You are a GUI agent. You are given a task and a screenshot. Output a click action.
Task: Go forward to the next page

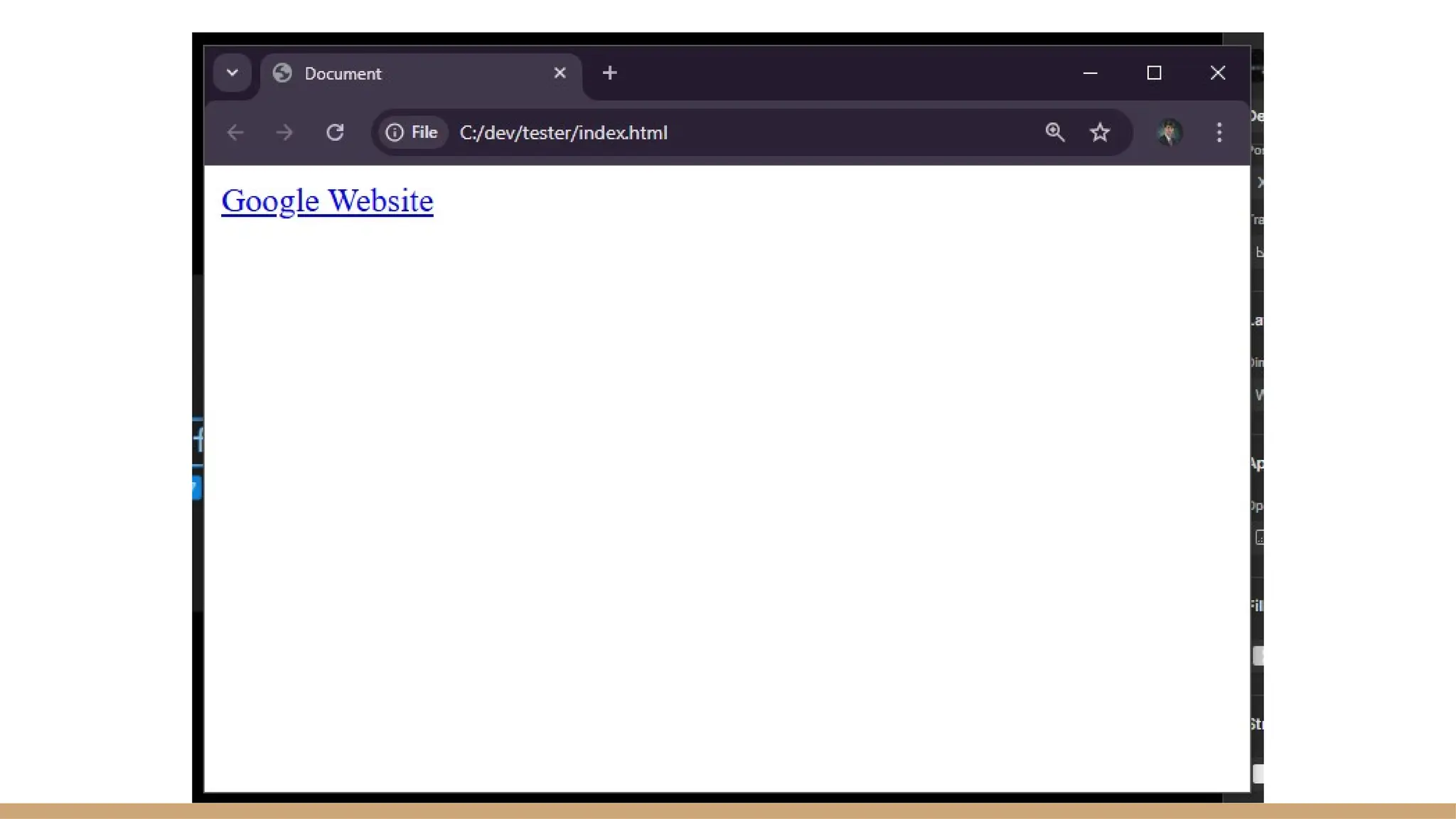point(284,133)
